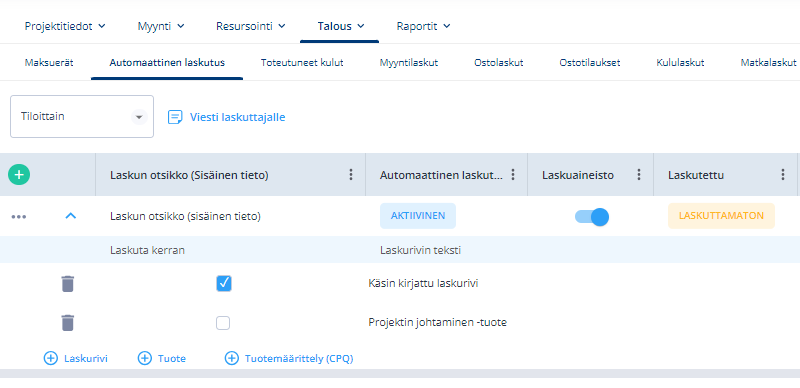Screen dimensions: 800x388
Task: Delete the Projektin johtaminen -tuote row
Action: click(68, 323)
